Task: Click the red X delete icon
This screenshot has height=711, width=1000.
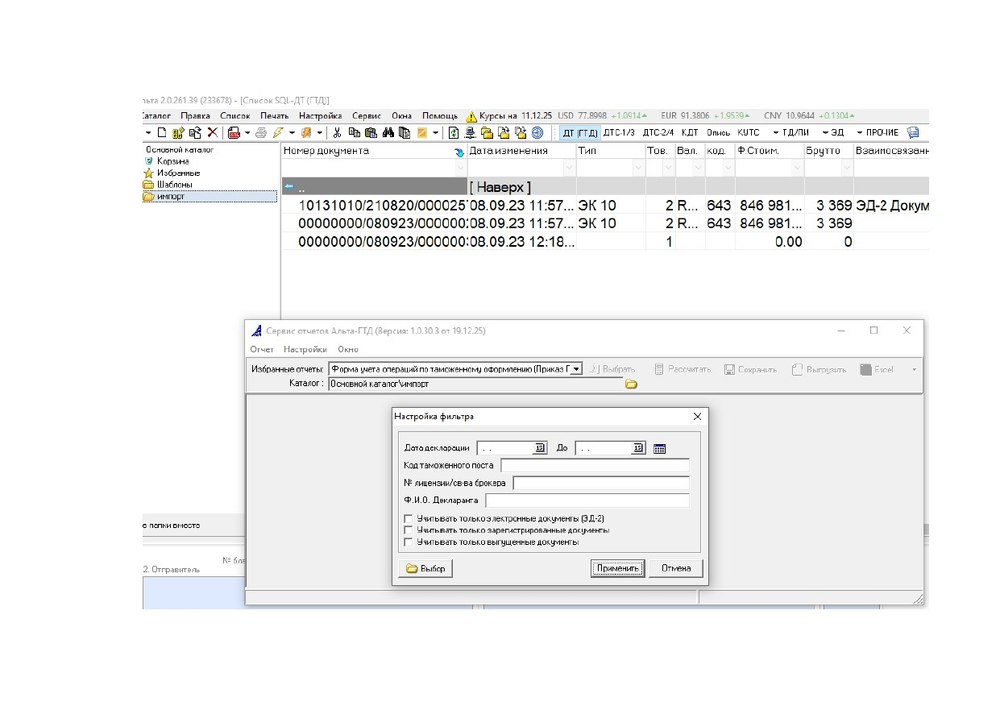Action: click(x=212, y=133)
